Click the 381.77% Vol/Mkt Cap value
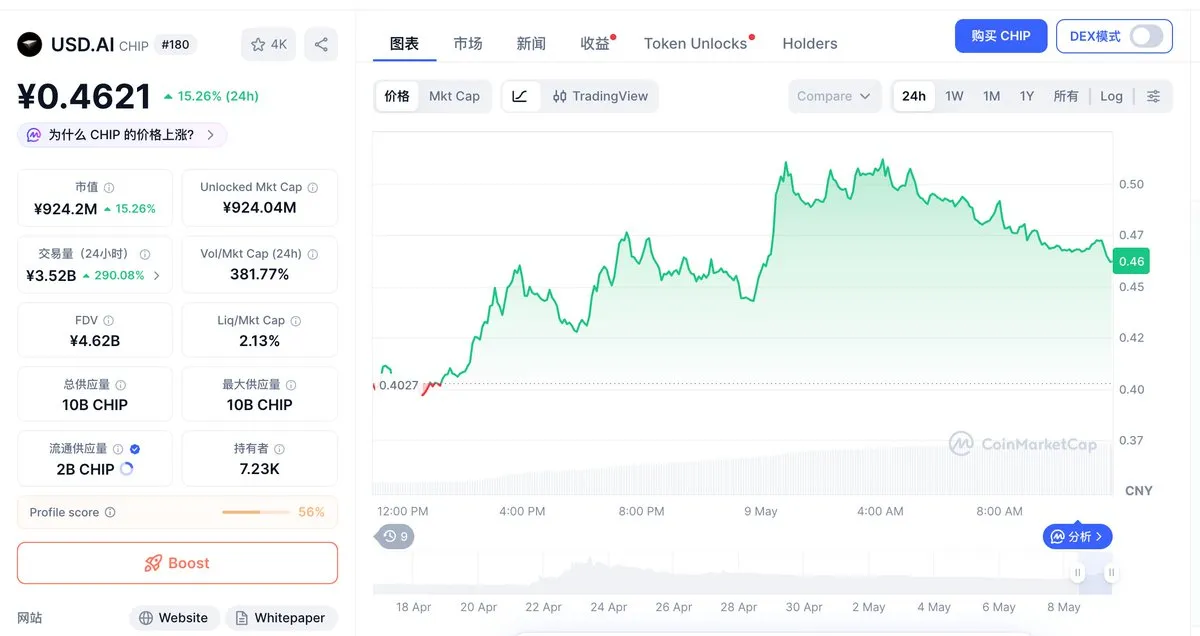 tap(260, 274)
